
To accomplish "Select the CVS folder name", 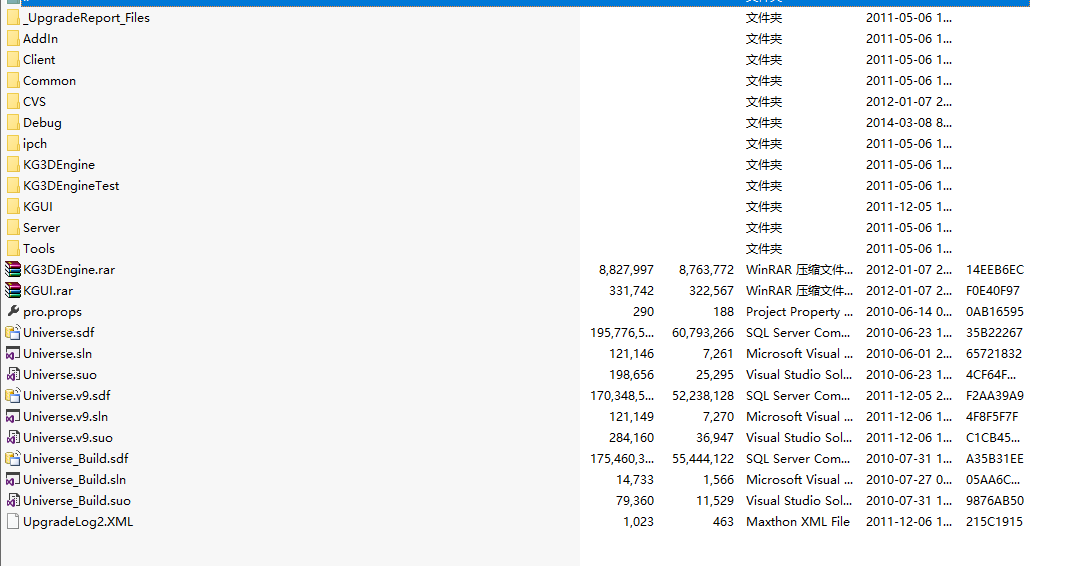I will pyautogui.click(x=34, y=102).
